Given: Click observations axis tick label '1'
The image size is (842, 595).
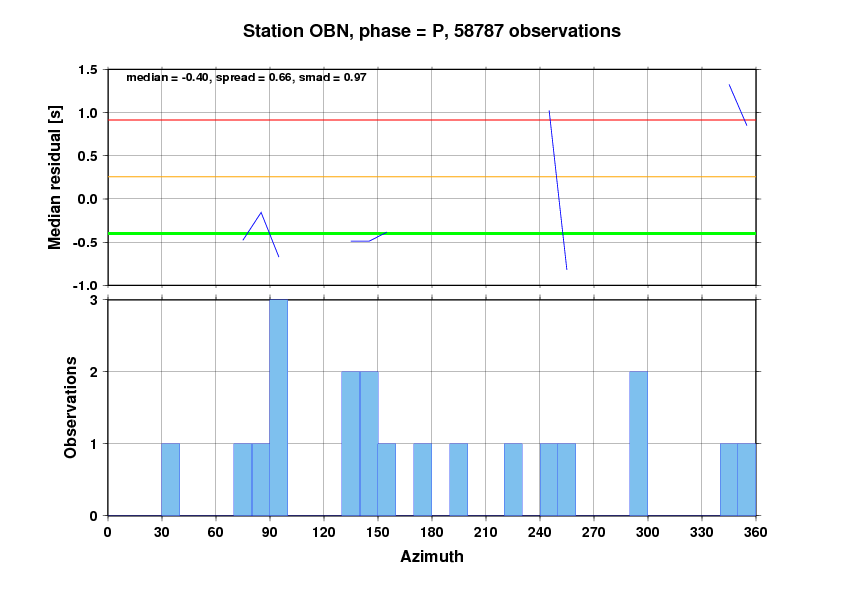Looking at the screenshot, I should point(94,444).
